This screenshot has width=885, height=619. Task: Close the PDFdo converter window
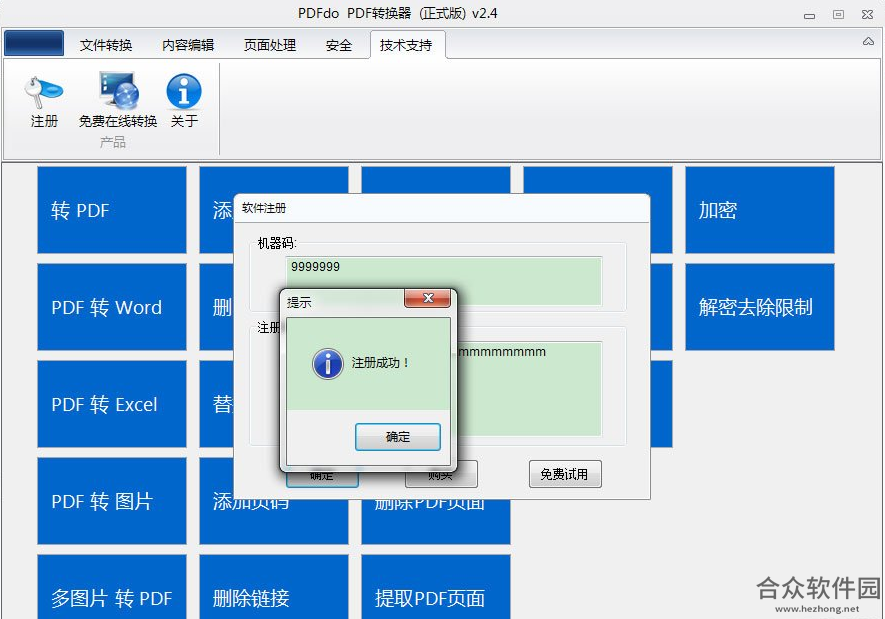click(x=868, y=15)
